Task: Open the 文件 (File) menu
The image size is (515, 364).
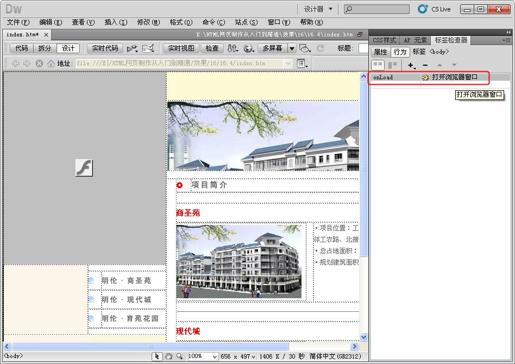Action: point(18,22)
